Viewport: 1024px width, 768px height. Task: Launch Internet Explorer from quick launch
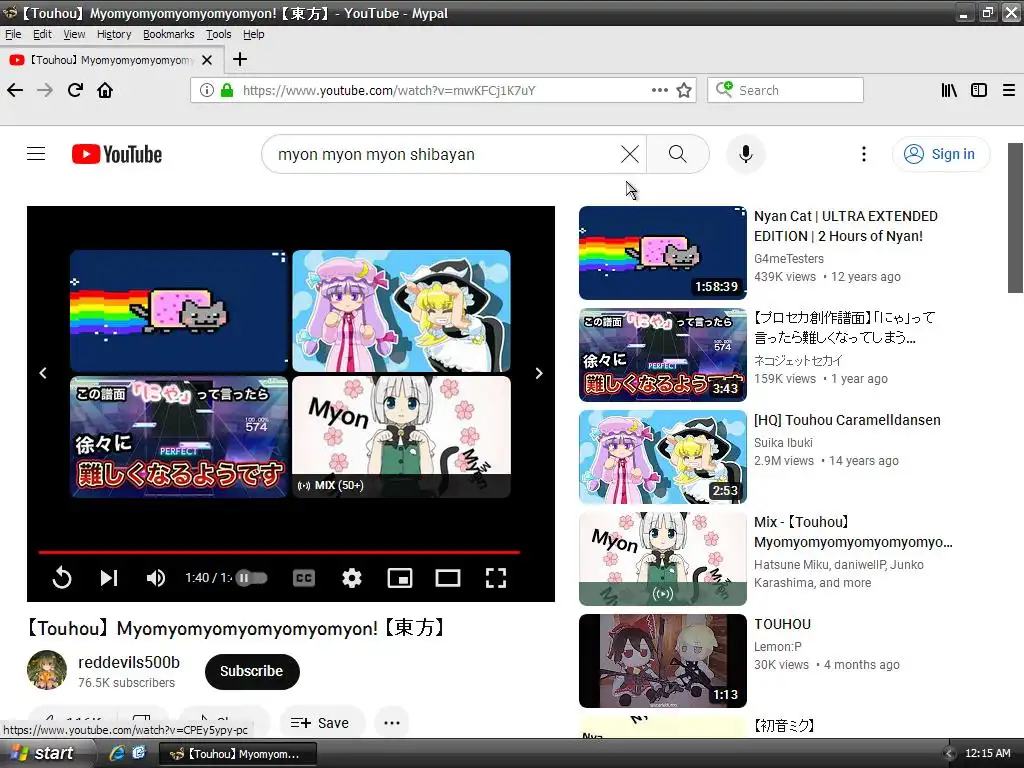pyautogui.click(x=117, y=753)
